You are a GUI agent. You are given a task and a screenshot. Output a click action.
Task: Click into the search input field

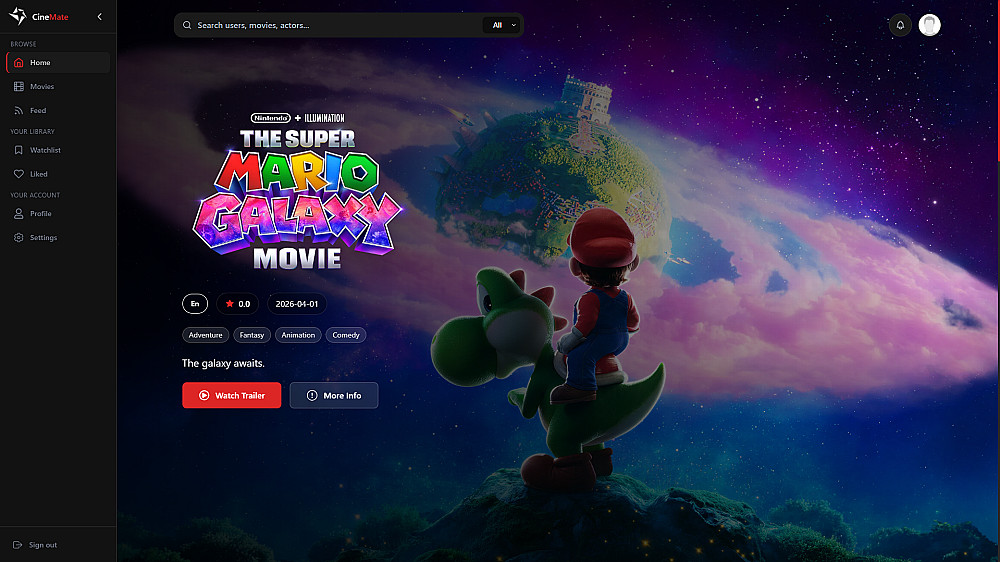click(x=337, y=26)
